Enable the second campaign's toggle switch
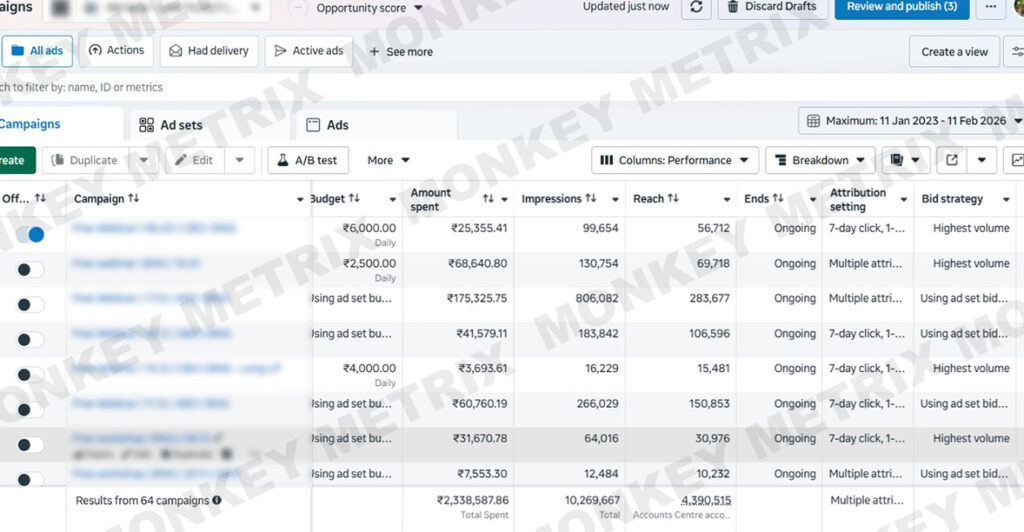This screenshot has height=532, width=1024. [31, 269]
